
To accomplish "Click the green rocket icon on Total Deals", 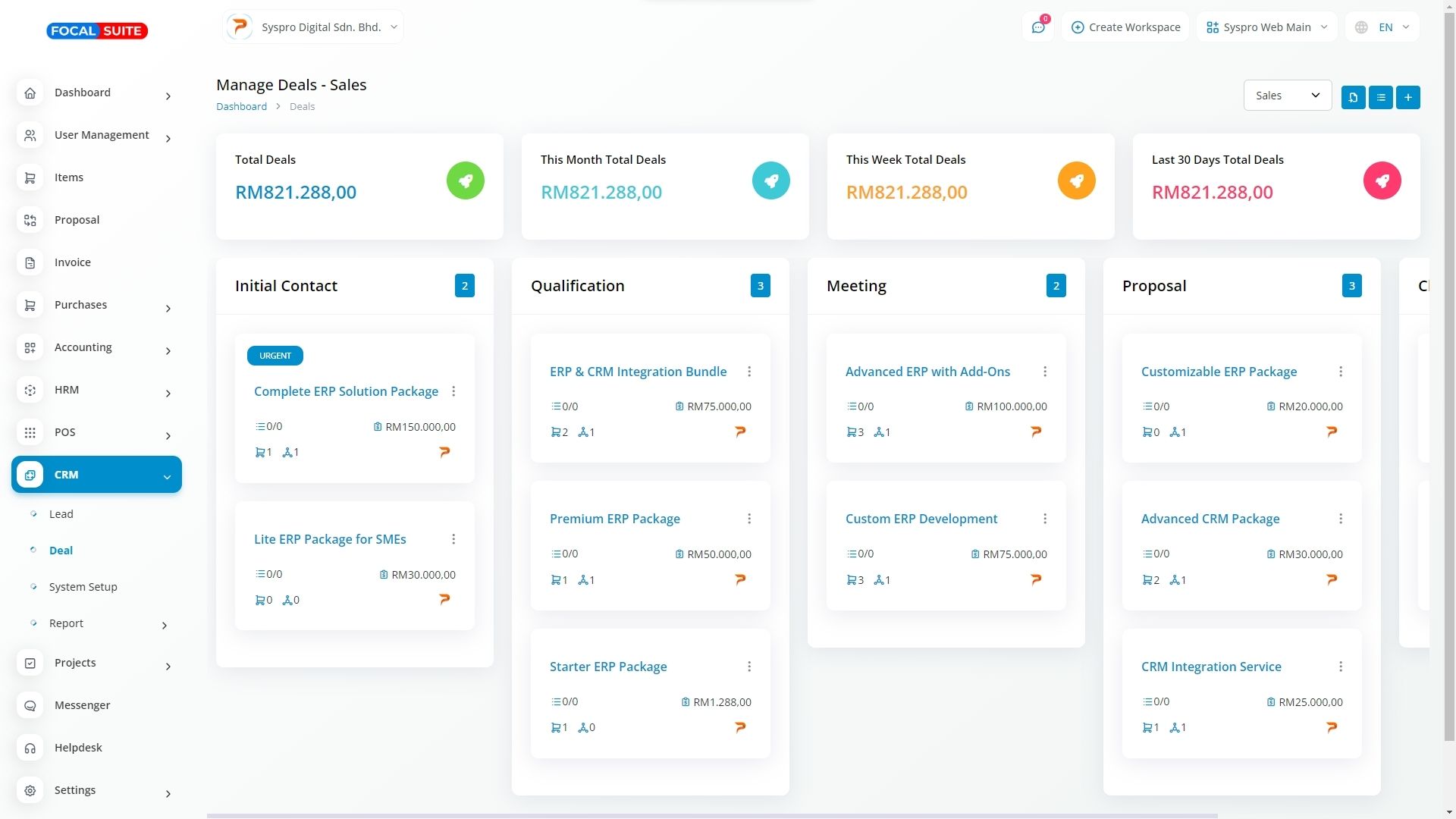I will (465, 180).
